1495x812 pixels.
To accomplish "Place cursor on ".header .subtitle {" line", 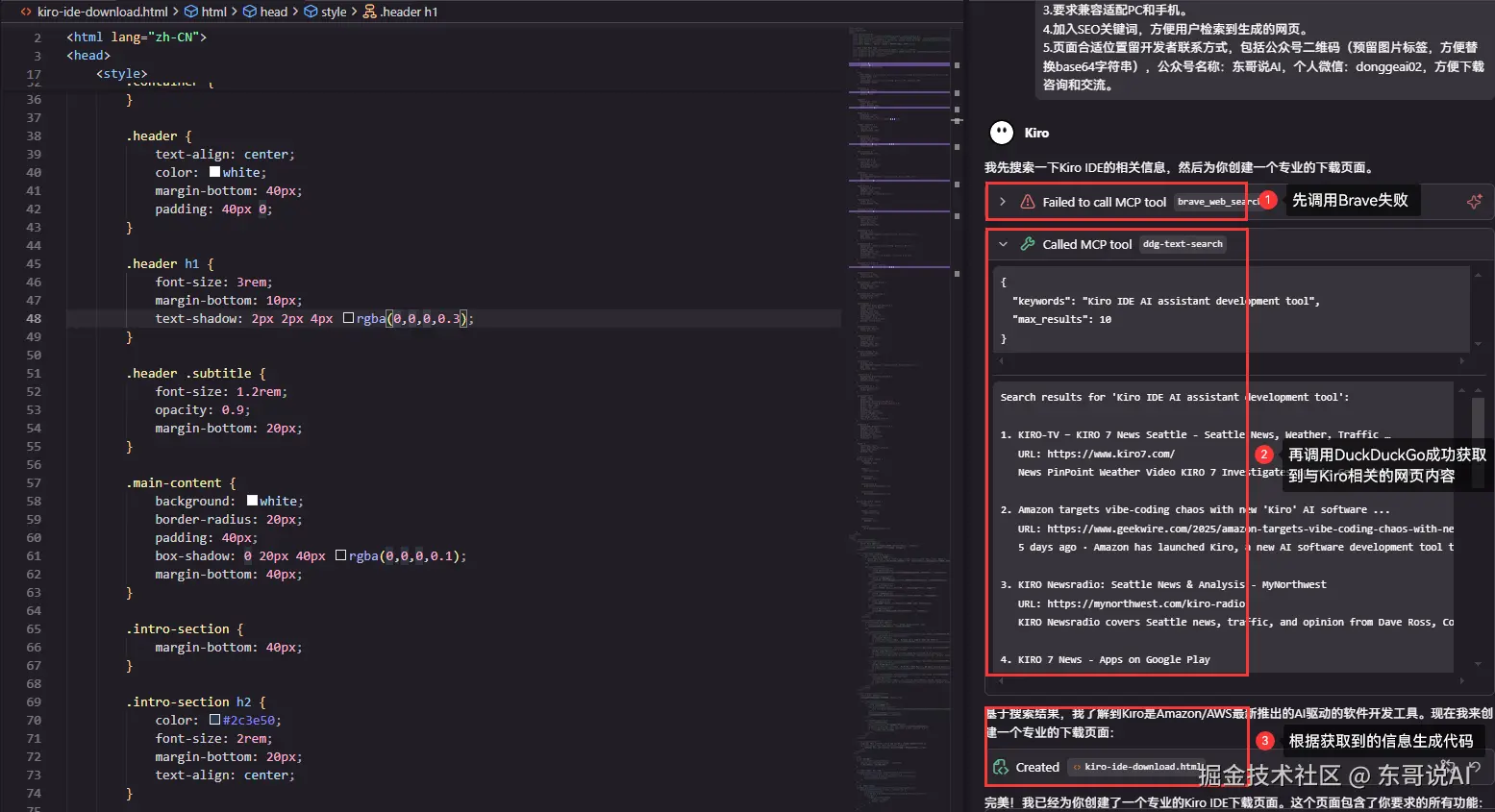I will 196,373.
